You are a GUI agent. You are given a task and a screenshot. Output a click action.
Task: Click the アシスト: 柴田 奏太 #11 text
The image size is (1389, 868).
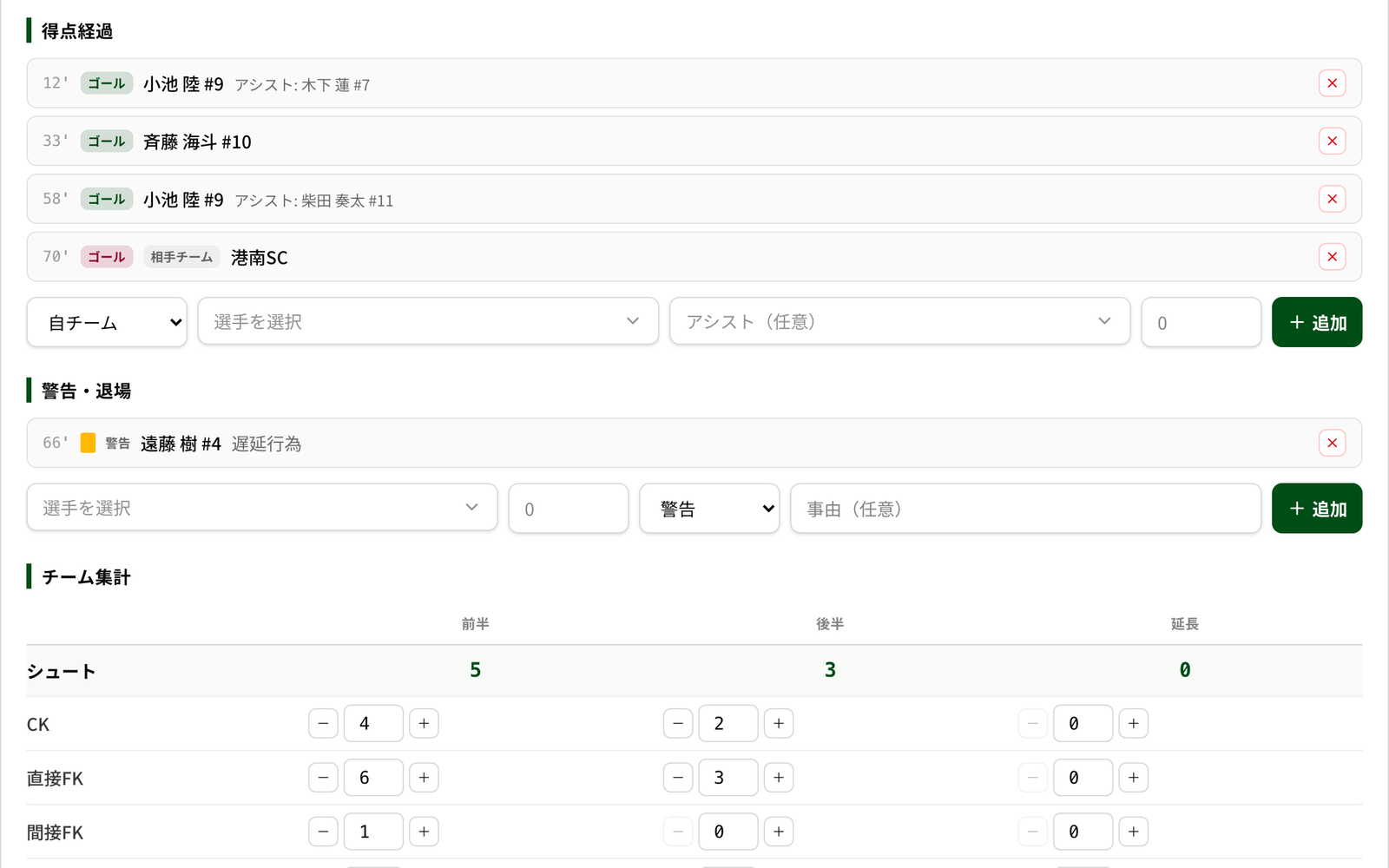tap(313, 201)
